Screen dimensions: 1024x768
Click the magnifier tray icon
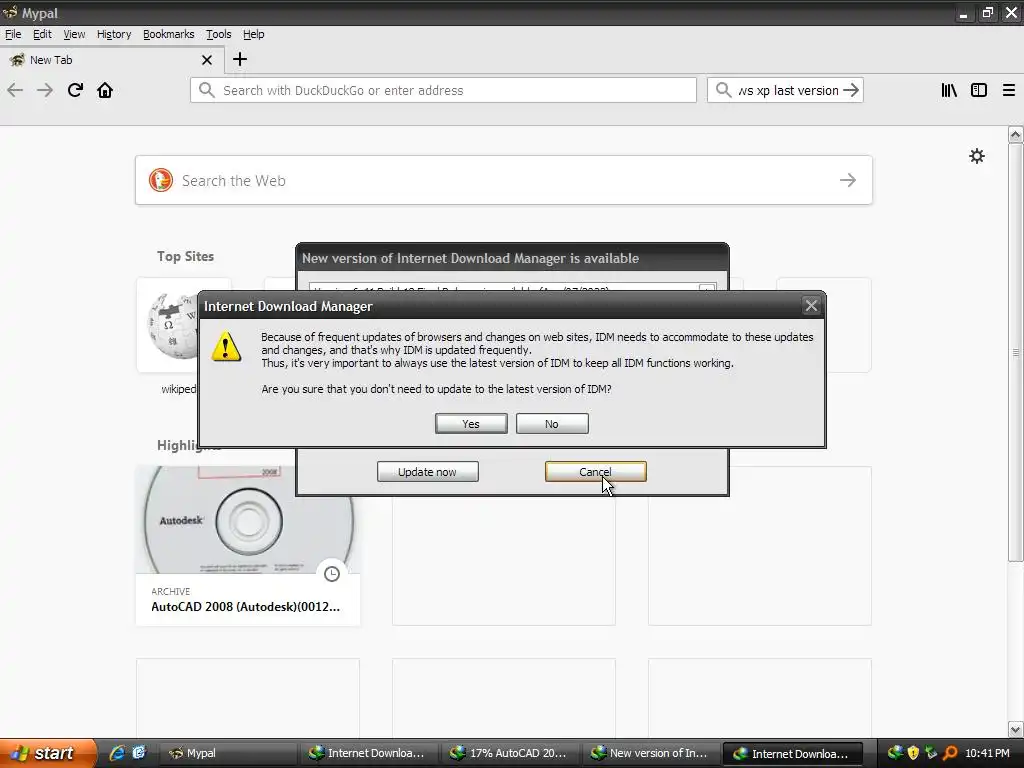coord(950,753)
